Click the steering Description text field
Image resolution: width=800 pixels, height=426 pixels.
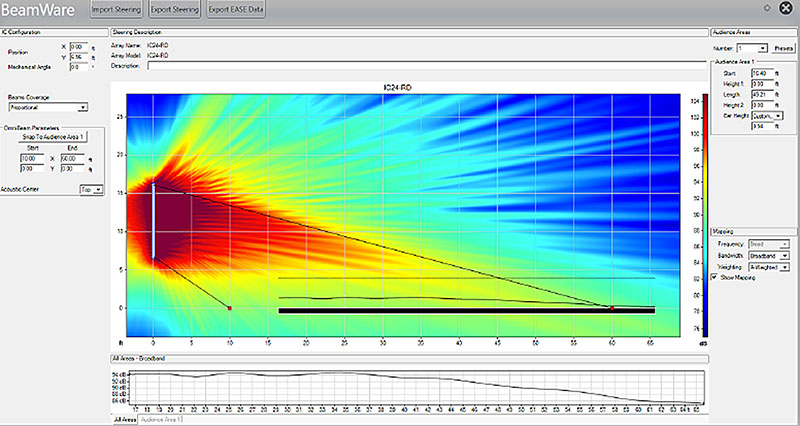click(428, 66)
